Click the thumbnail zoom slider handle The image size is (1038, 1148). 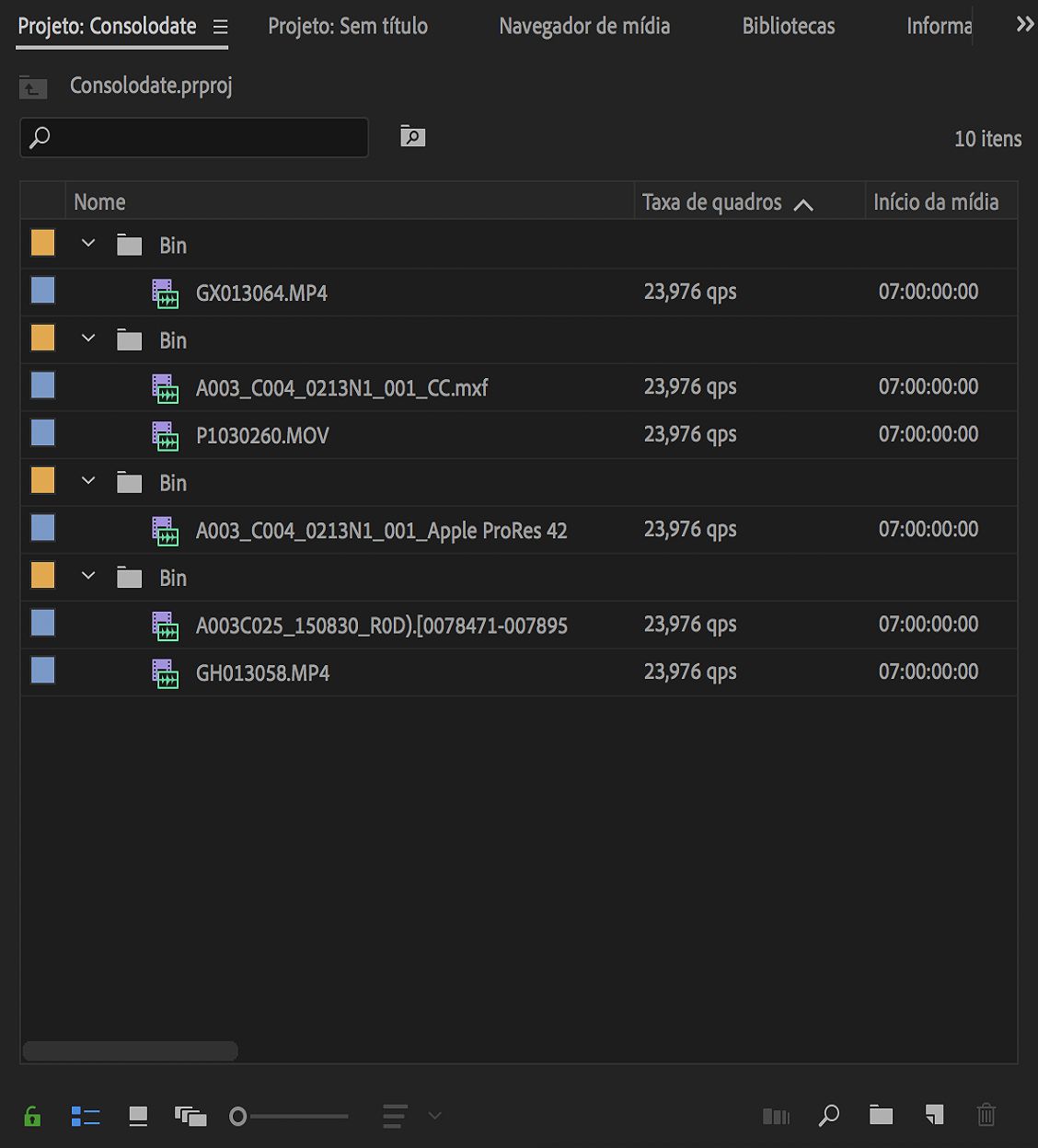(237, 1117)
